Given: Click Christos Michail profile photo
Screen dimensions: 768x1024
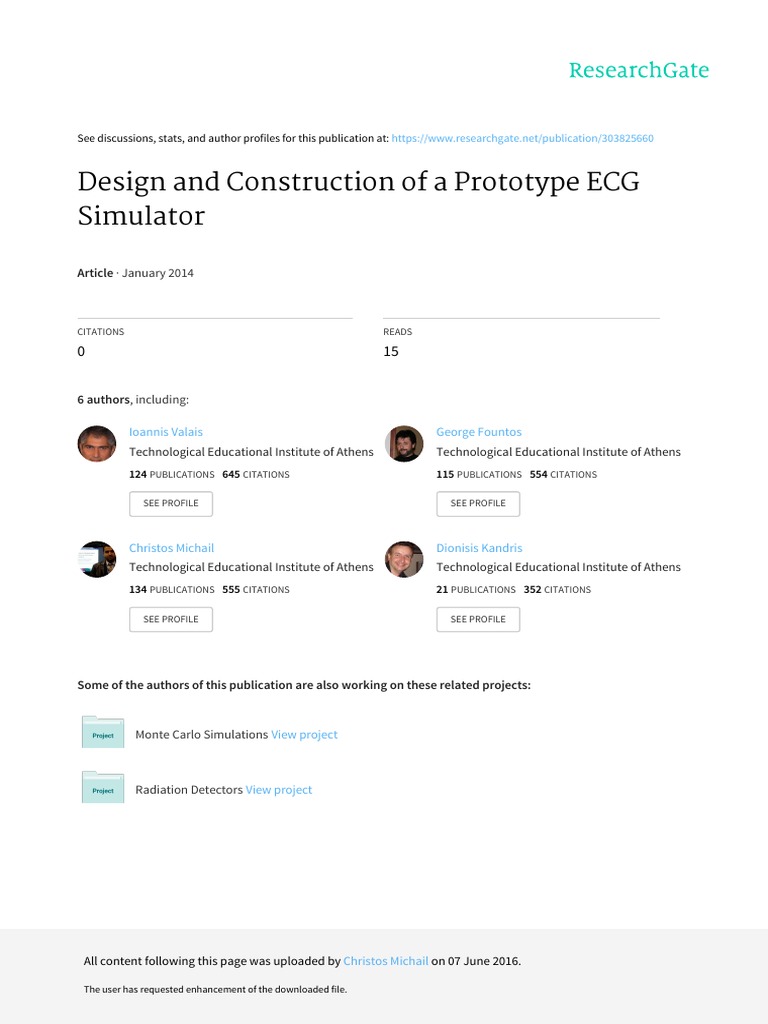Looking at the screenshot, I should tap(97, 559).
